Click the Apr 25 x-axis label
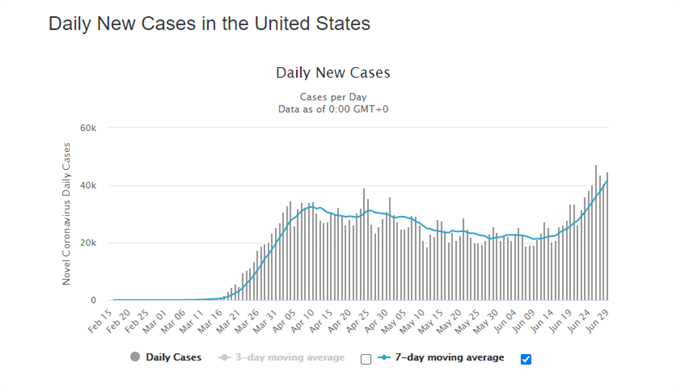 click(358, 321)
